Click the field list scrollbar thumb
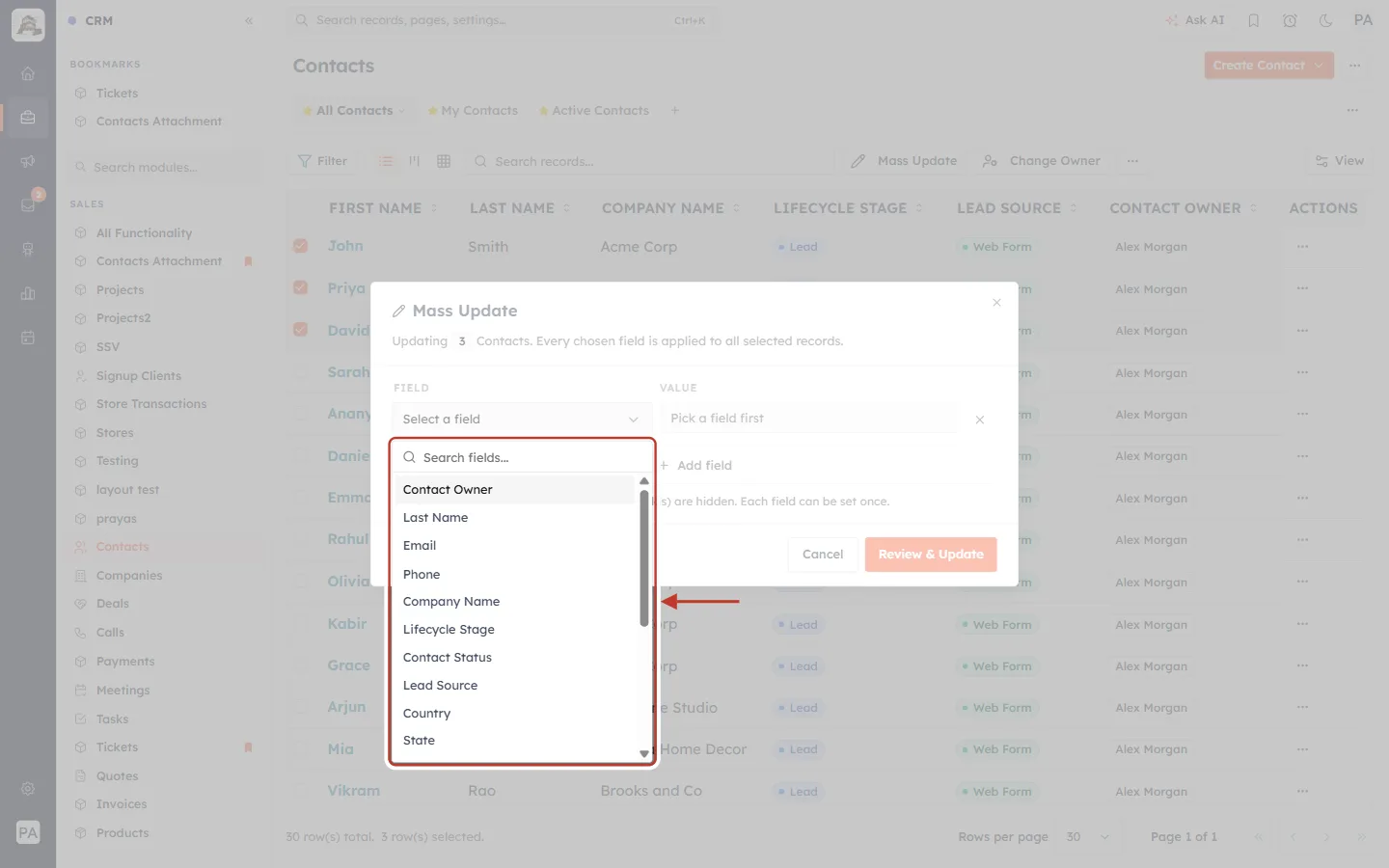Viewport: 1389px width, 868px height. (x=644, y=558)
